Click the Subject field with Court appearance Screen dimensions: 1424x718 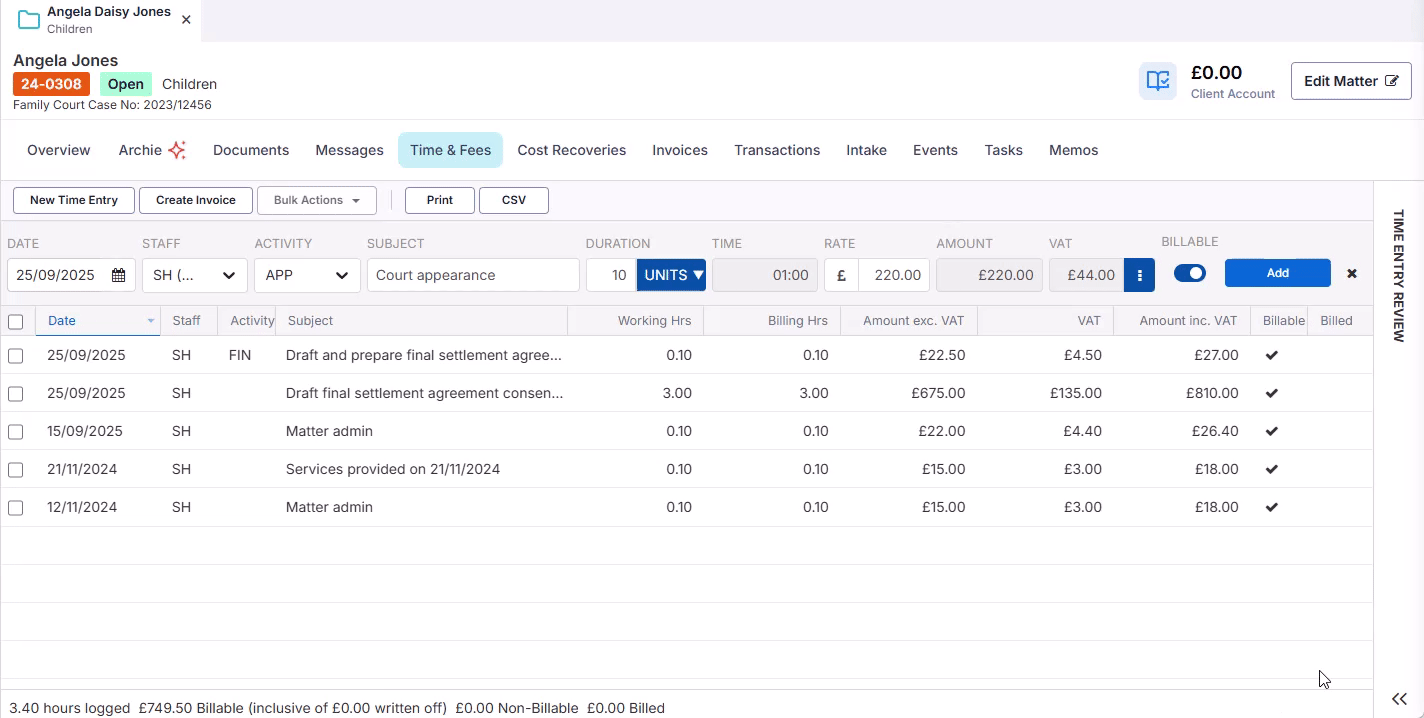[472, 275]
